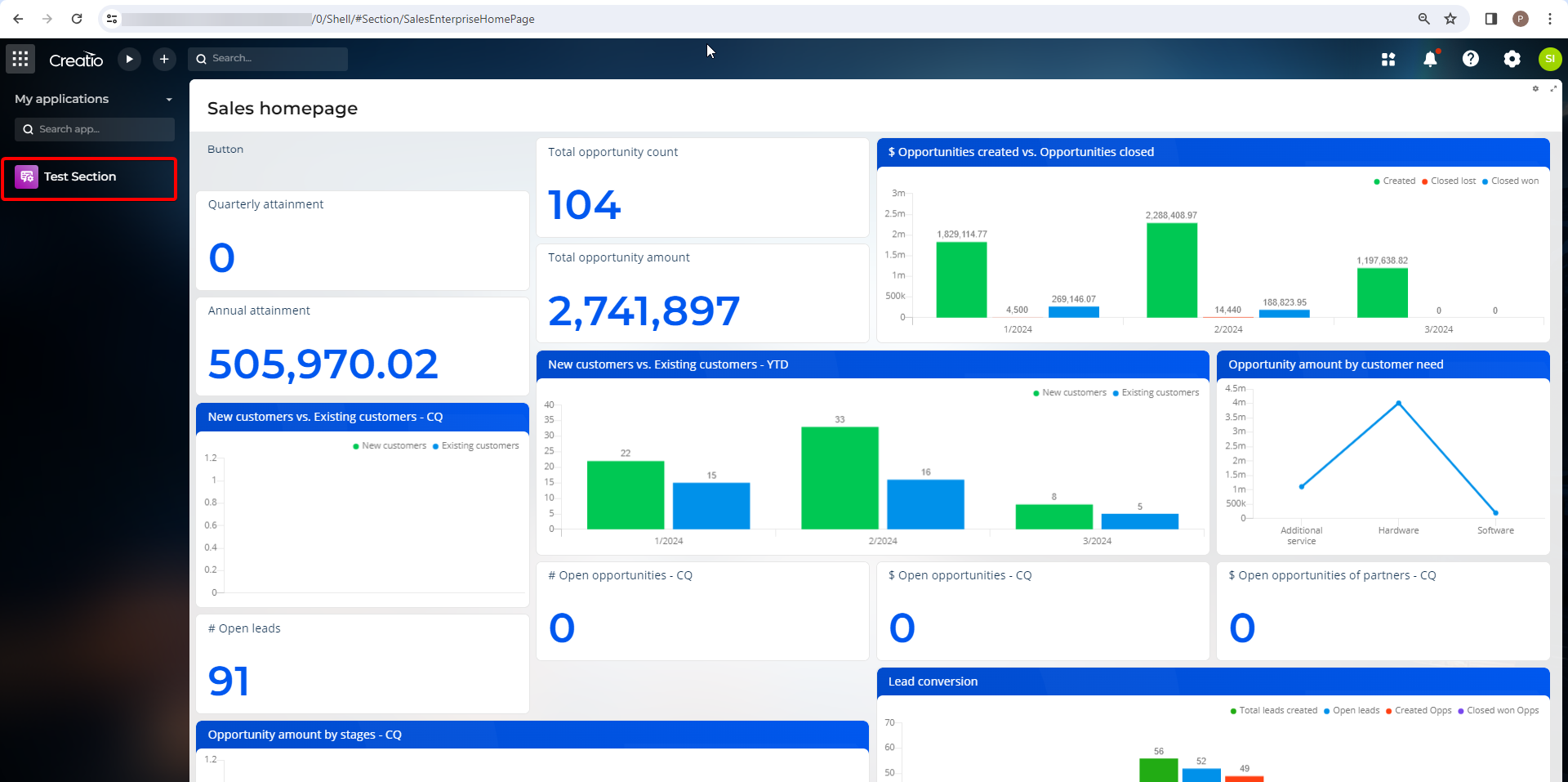Click the plus quick-add icon
The image size is (1568, 782).
(164, 59)
